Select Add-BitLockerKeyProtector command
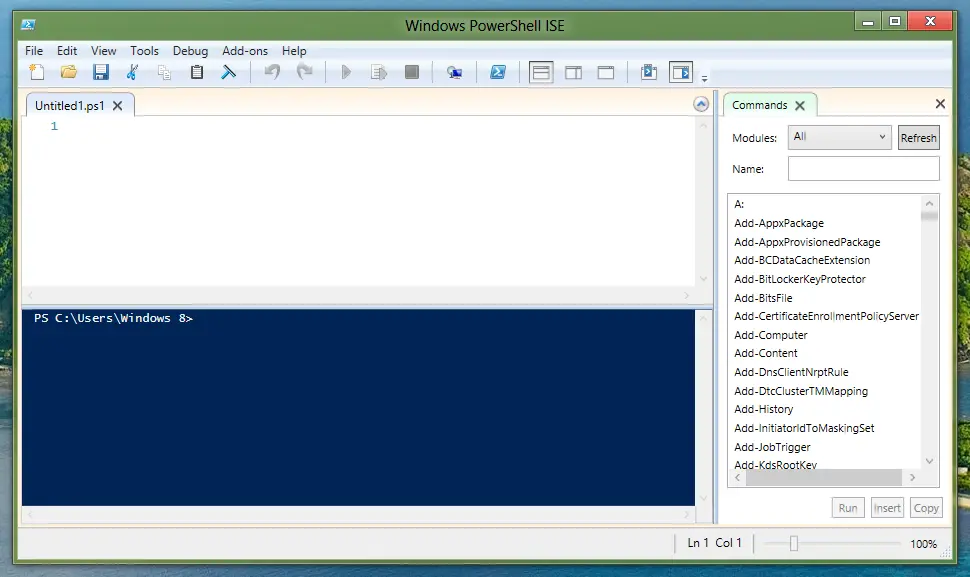 [800, 279]
